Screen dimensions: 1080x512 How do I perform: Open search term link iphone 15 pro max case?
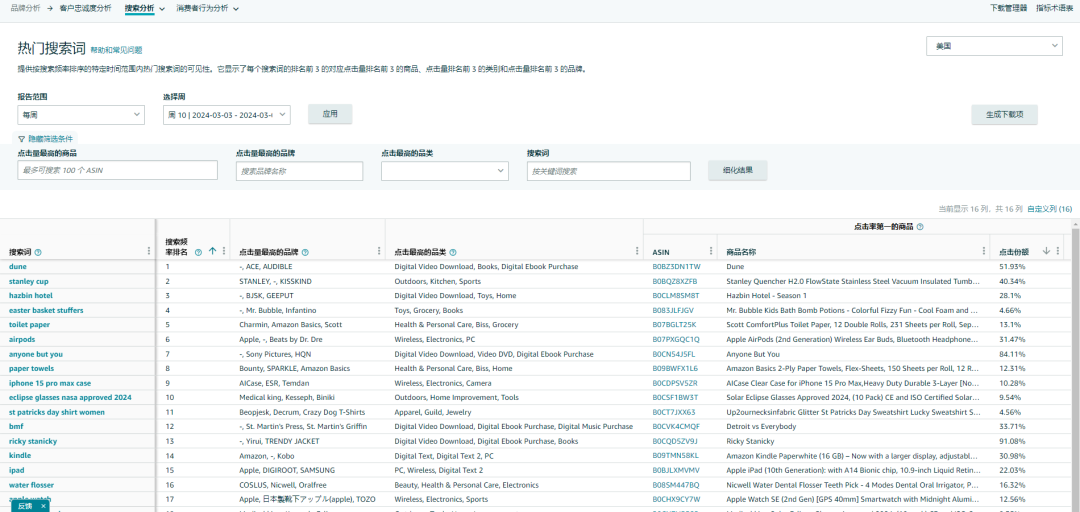point(50,383)
